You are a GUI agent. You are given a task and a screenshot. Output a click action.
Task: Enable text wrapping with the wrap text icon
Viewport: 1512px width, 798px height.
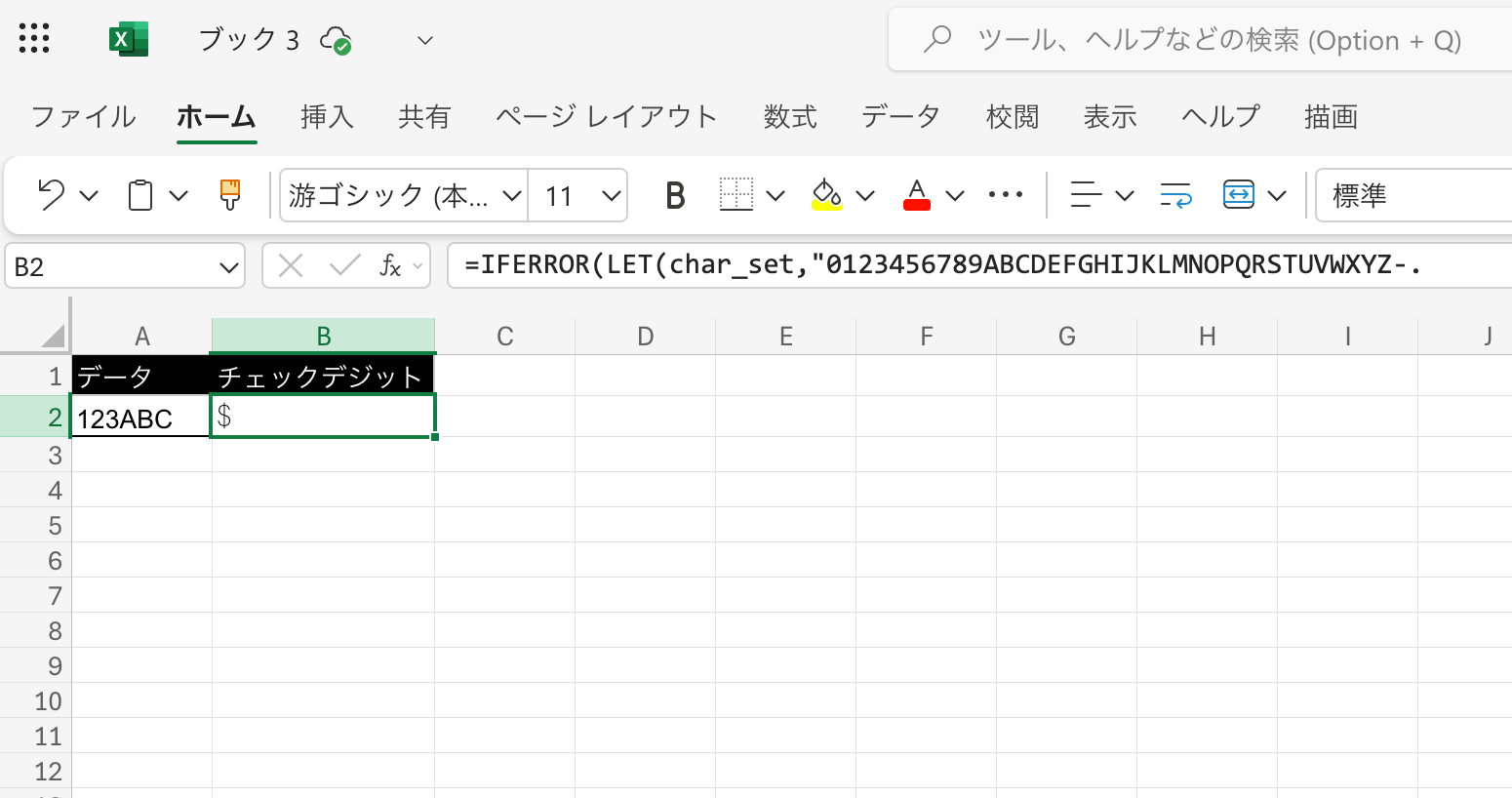click(x=1174, y=195)
